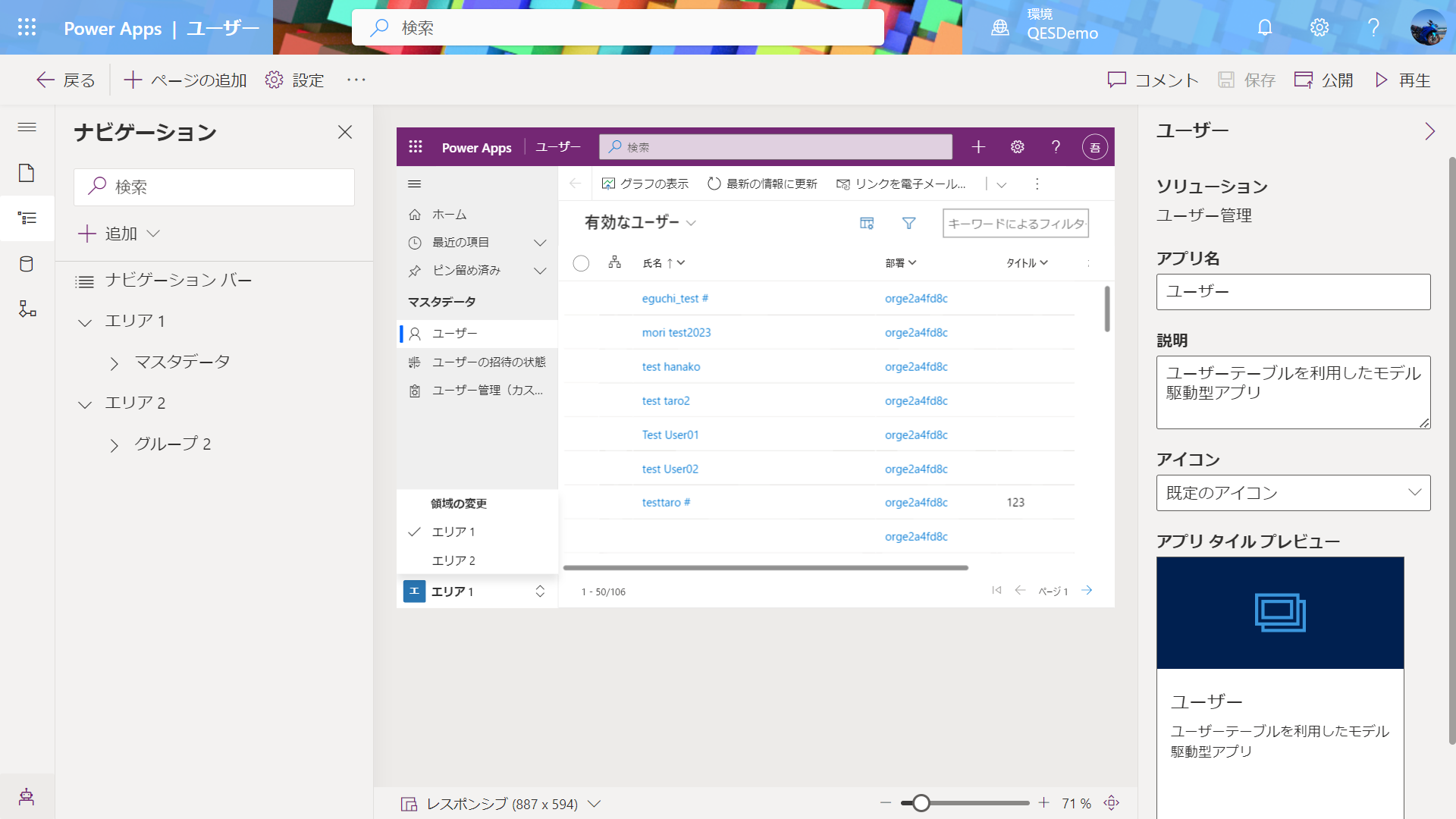Open the タイトル column header menu

[1027, 263]
